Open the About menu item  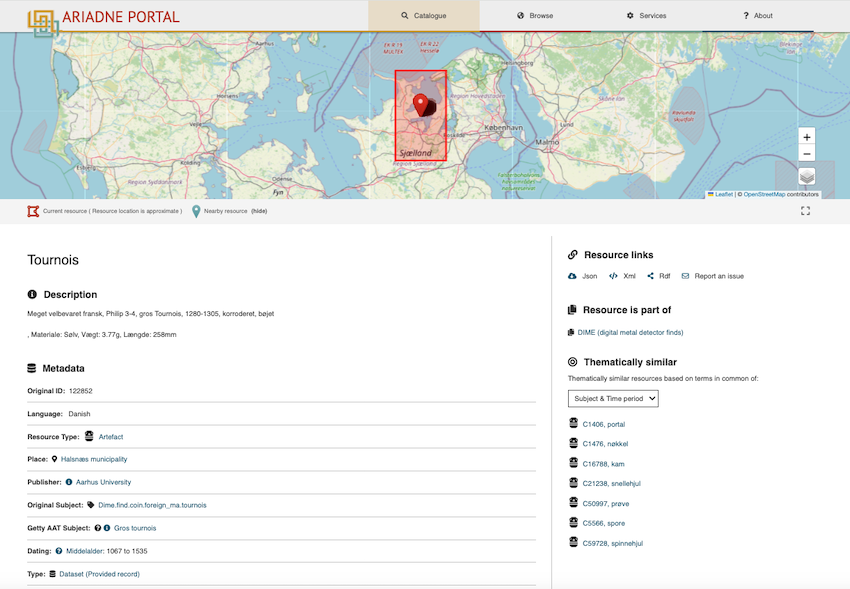[x=758, y=16]
